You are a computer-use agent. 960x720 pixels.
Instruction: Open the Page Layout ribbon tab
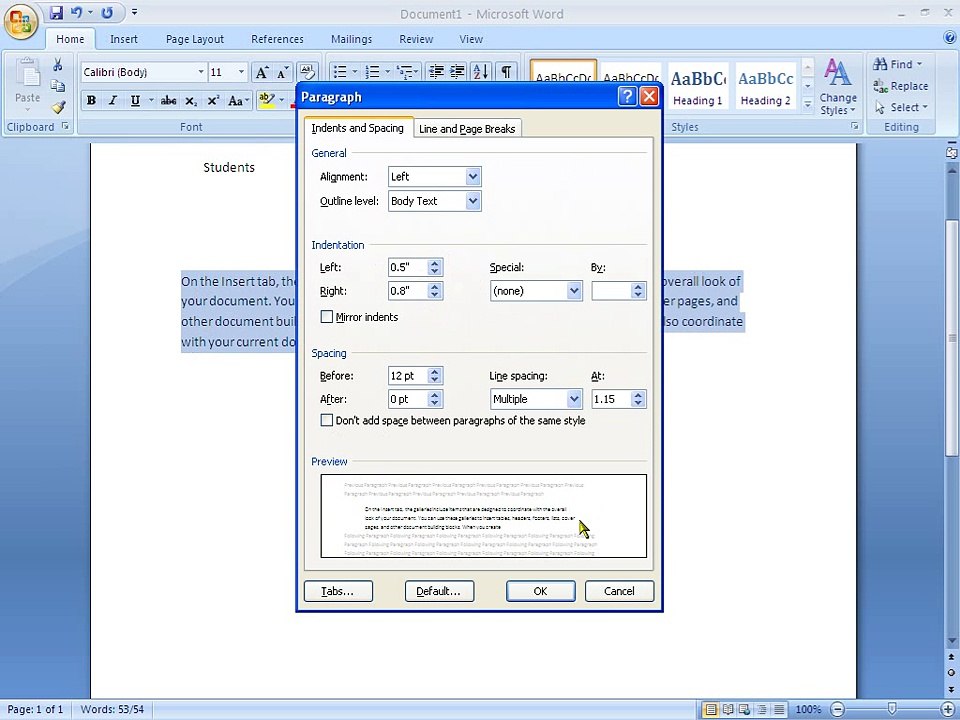195,39
